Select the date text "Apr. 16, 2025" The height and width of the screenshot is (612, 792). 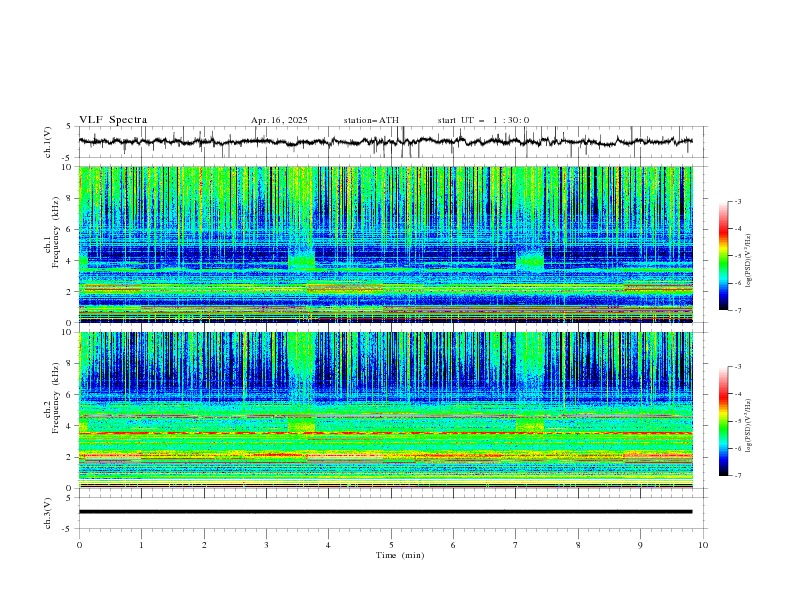(279, 120)
